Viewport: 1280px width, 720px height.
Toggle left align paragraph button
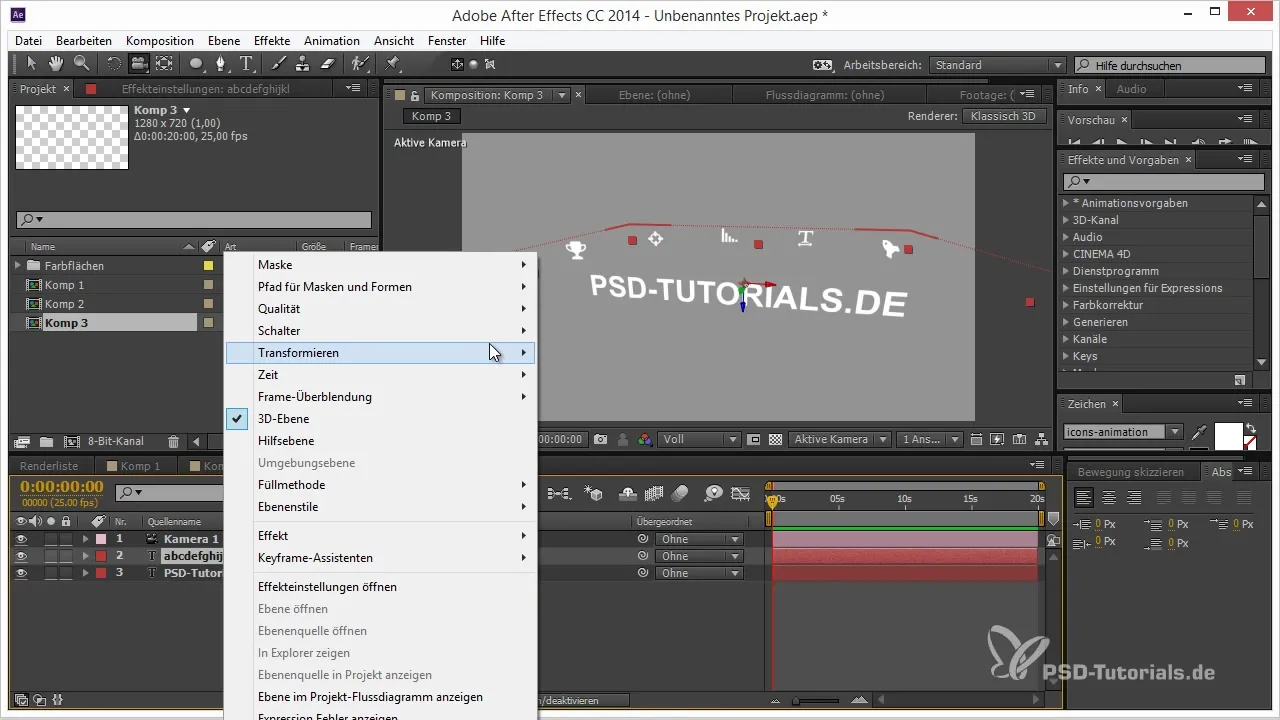point(1084,497)
